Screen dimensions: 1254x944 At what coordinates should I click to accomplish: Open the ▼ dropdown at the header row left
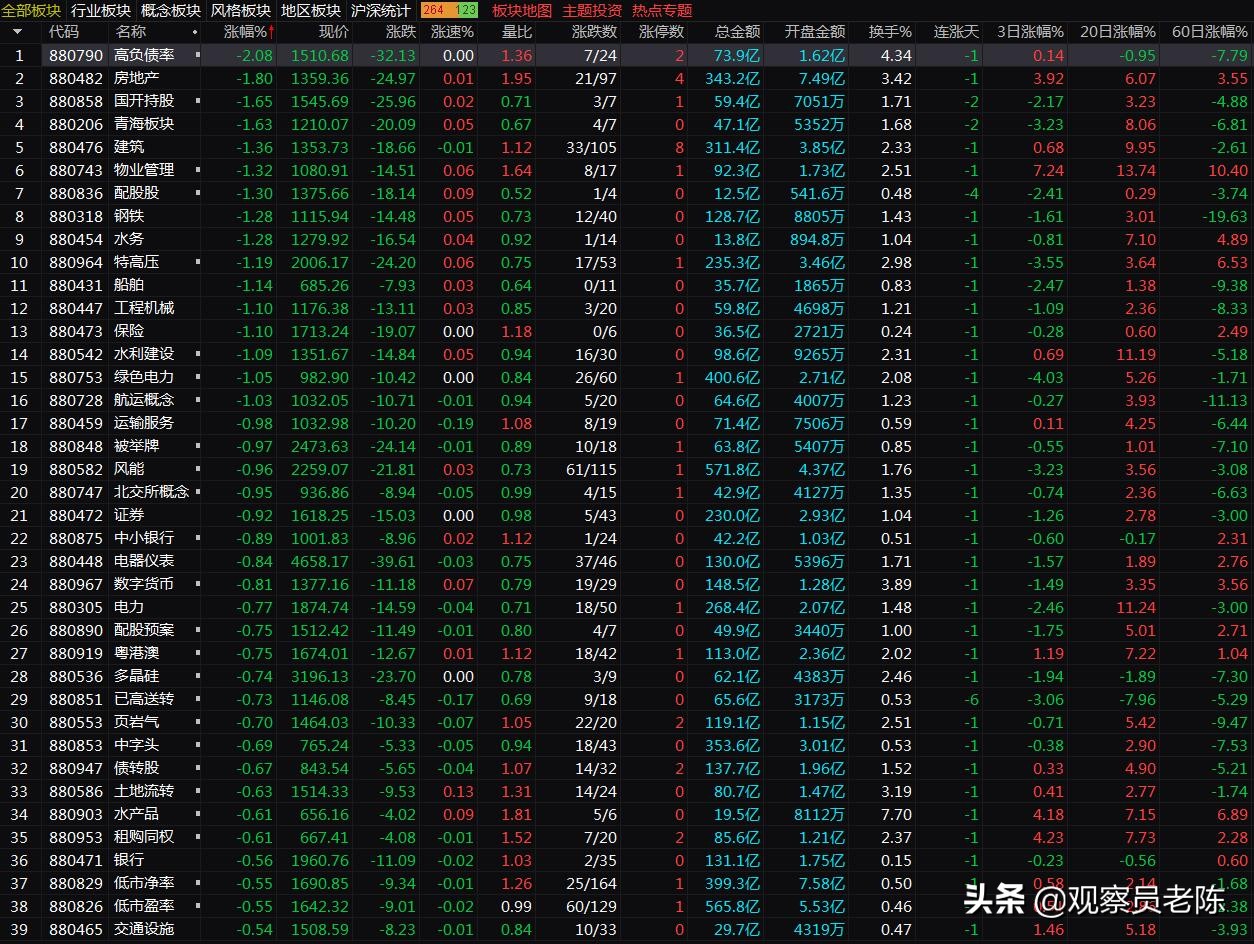tap(17, 31)
